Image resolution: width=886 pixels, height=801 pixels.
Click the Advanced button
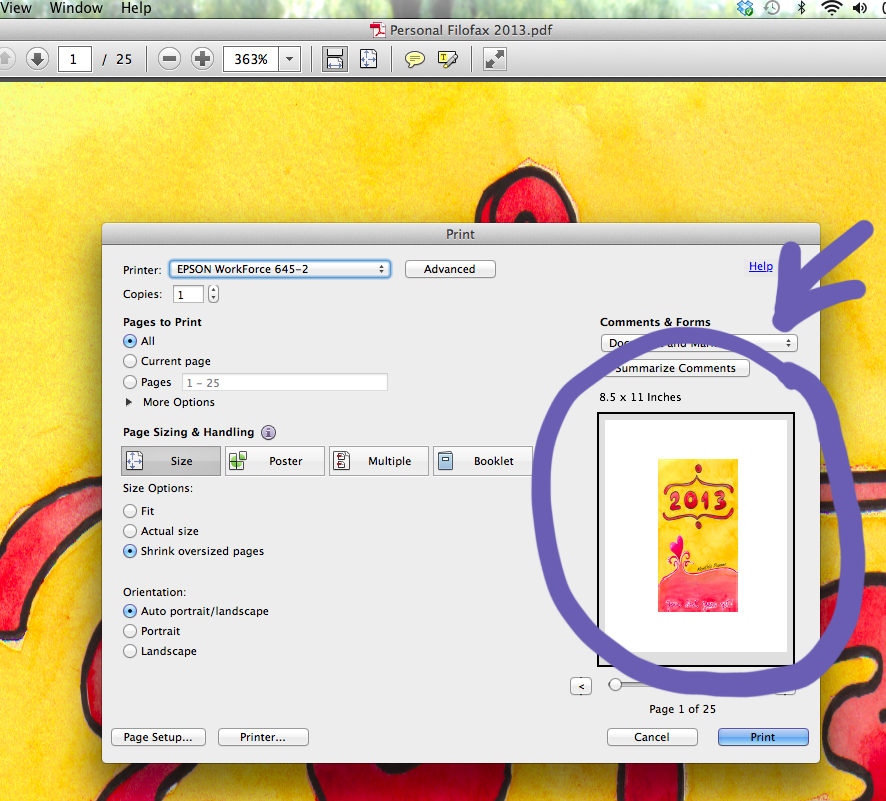(x=450, y=269)
